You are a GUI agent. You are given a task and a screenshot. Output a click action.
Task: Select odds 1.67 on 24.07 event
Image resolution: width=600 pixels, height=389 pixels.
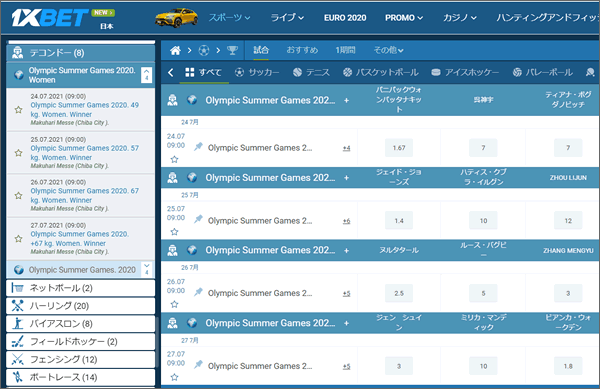tap(399, 148)
